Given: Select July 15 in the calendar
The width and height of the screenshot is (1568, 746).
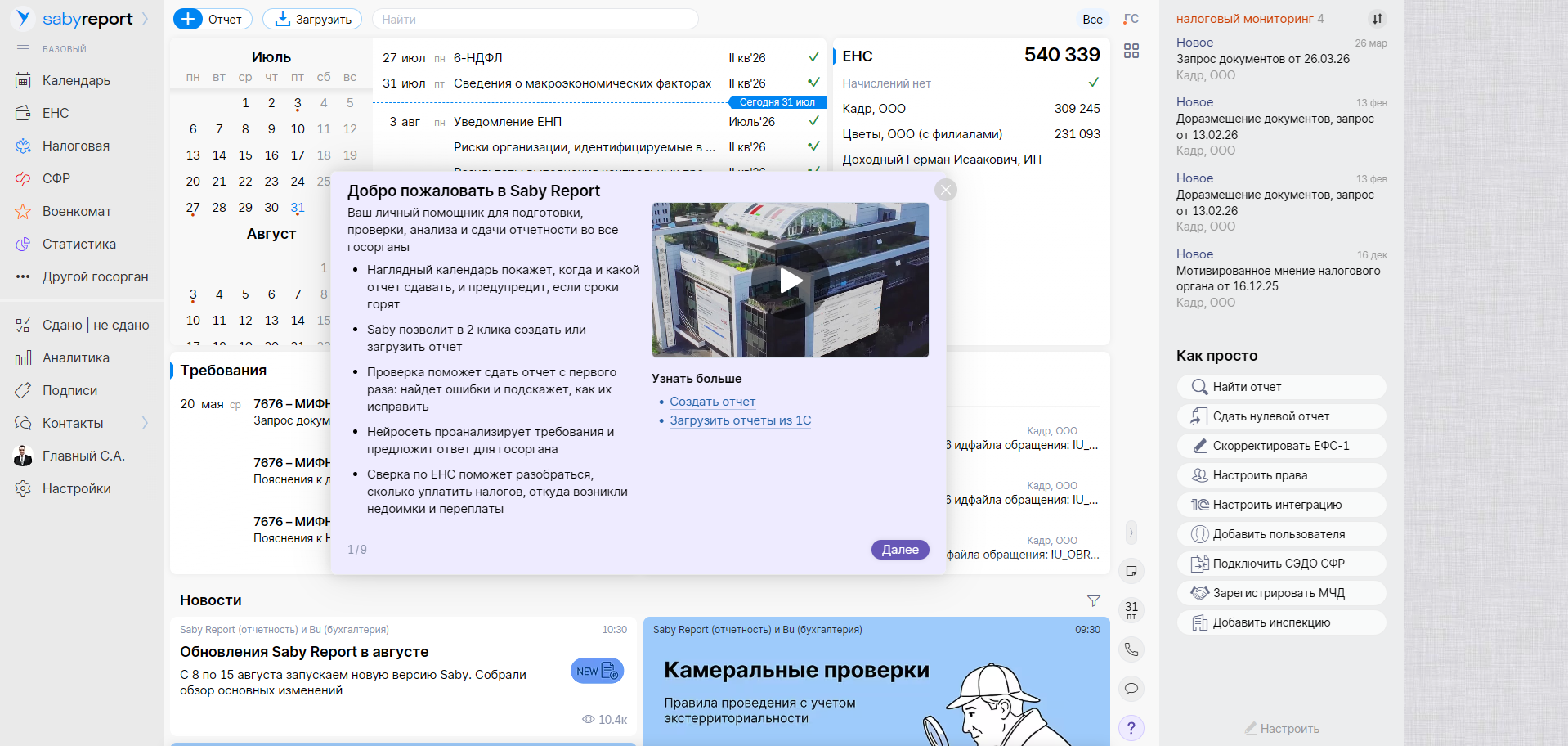Looking at the screenshot, I should click(x=245, y=155).
